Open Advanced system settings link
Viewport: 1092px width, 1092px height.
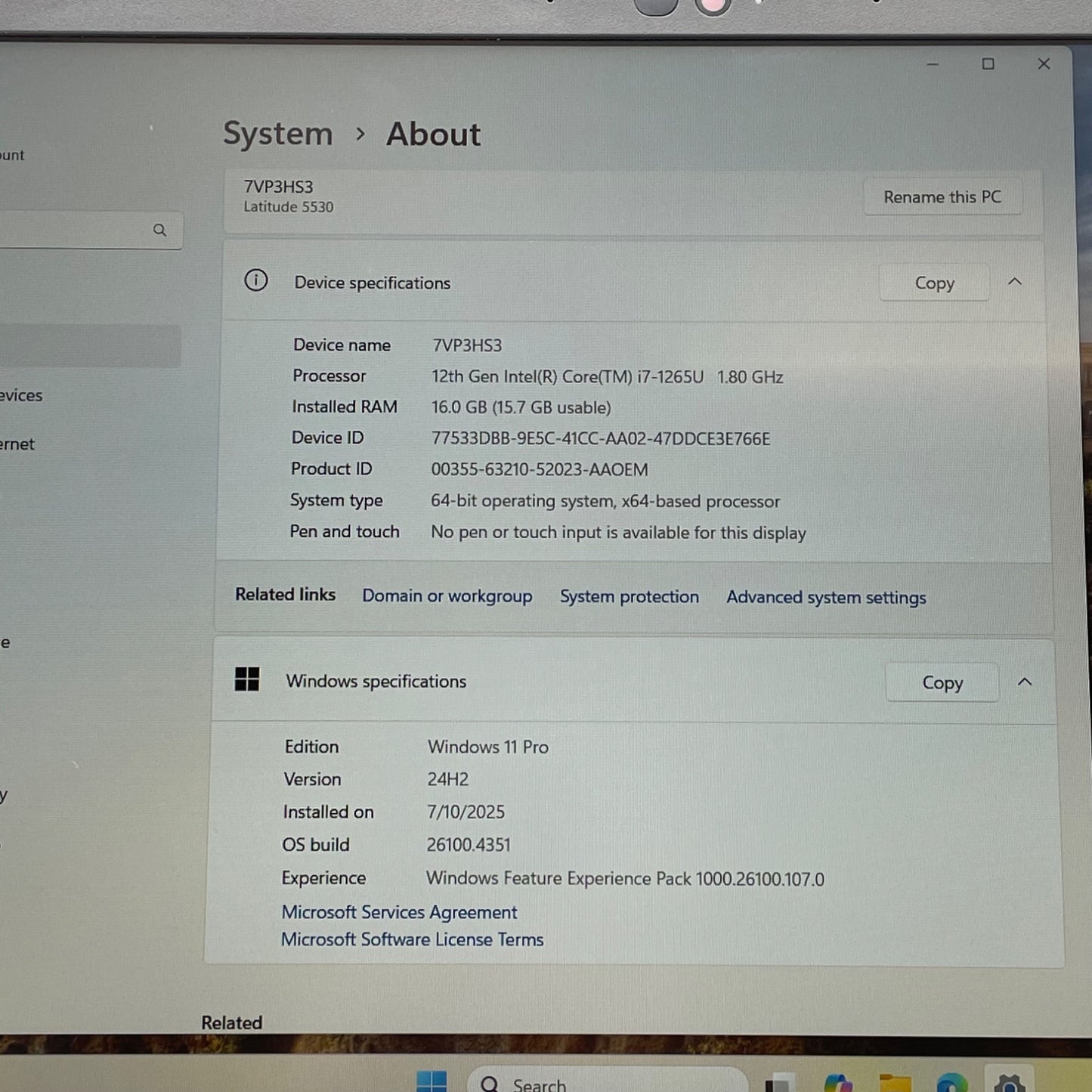(x=826, y=597)
